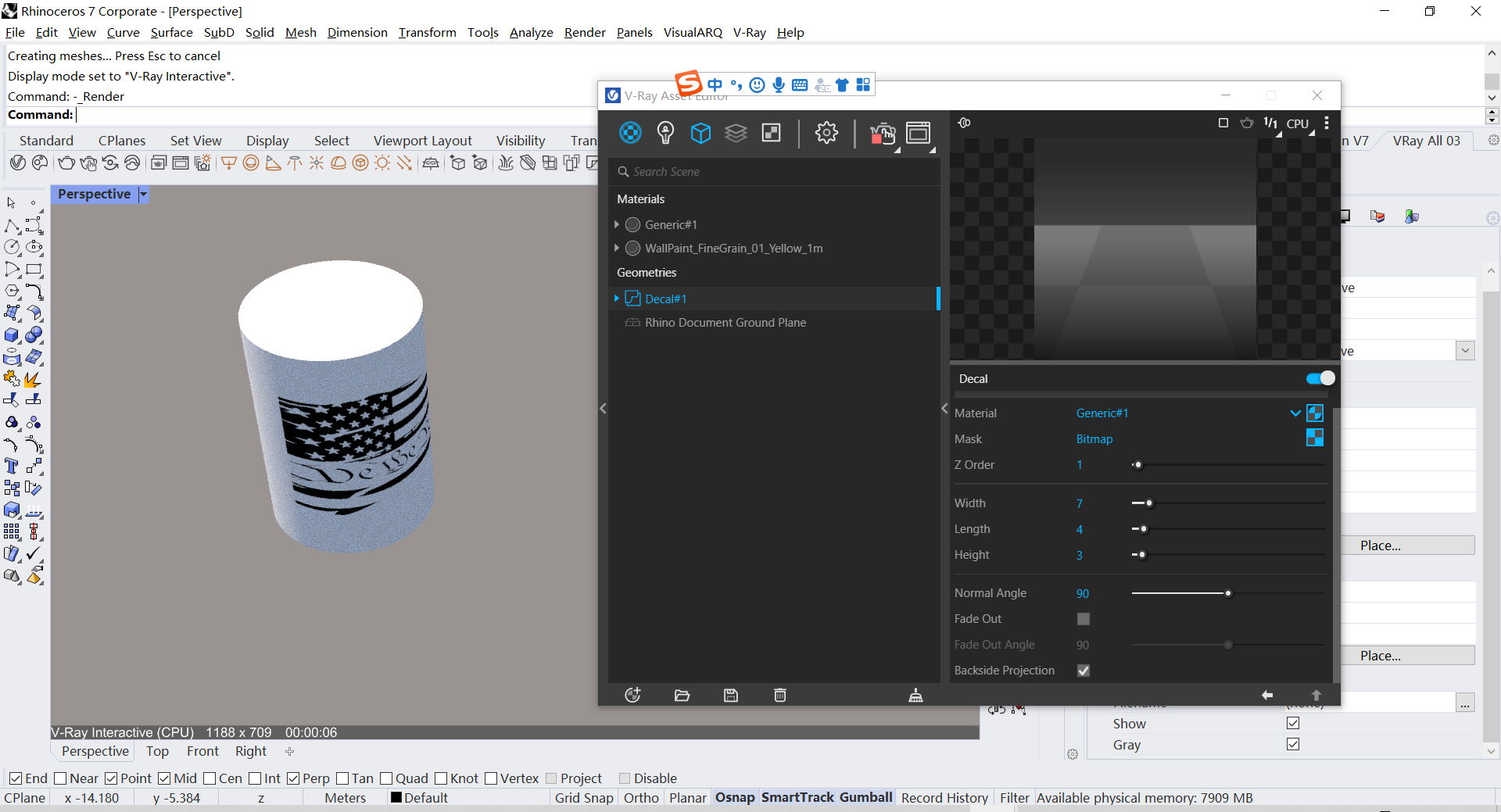Image resolution: width=1501 pixels, height=812 pixels.
Task: Open the Geometry category cube icon
Action: pyautogui.click(x=700, y=133)
